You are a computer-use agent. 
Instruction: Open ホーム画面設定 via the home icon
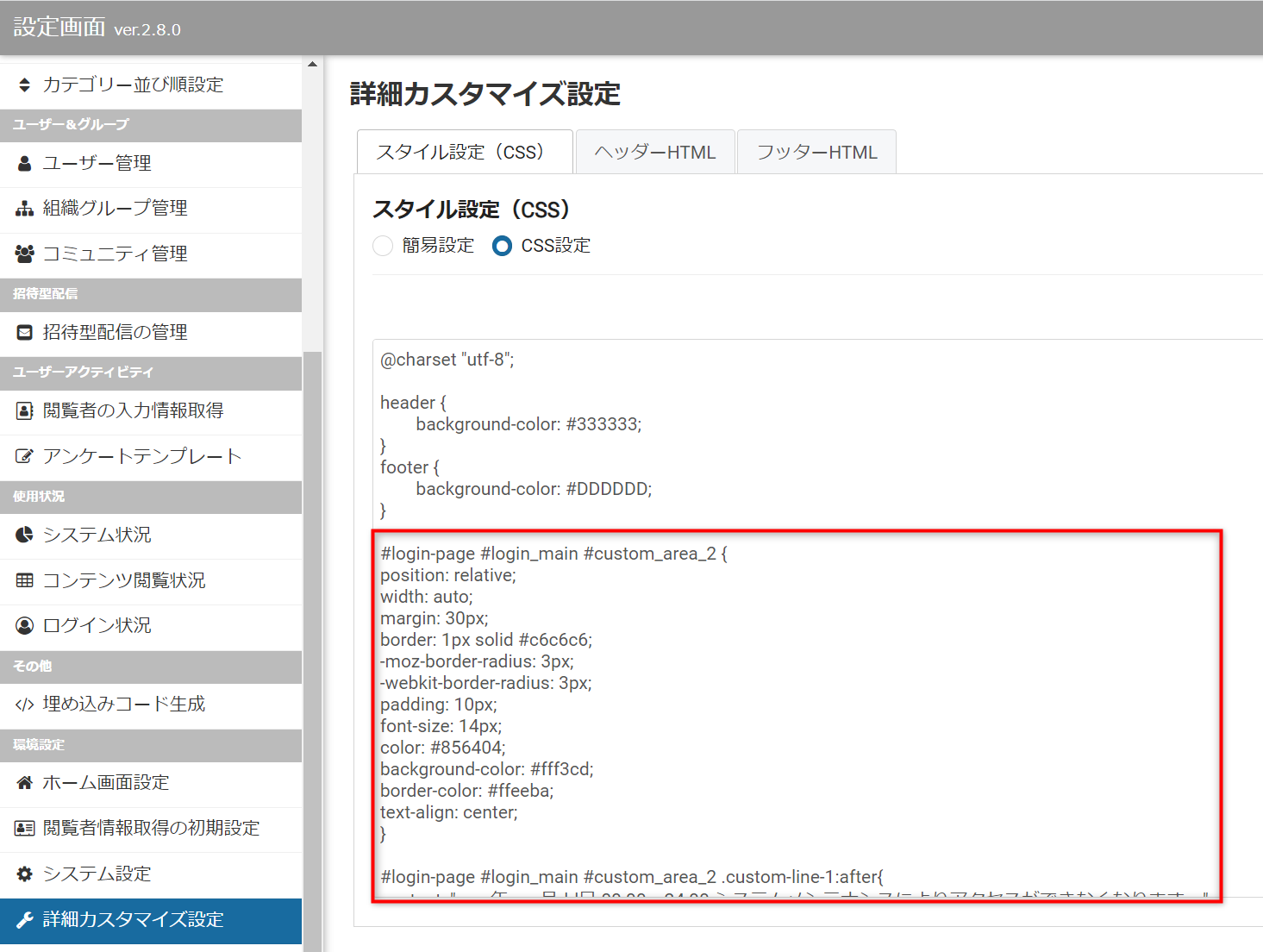pyautogui.click(x=23, y=782)
